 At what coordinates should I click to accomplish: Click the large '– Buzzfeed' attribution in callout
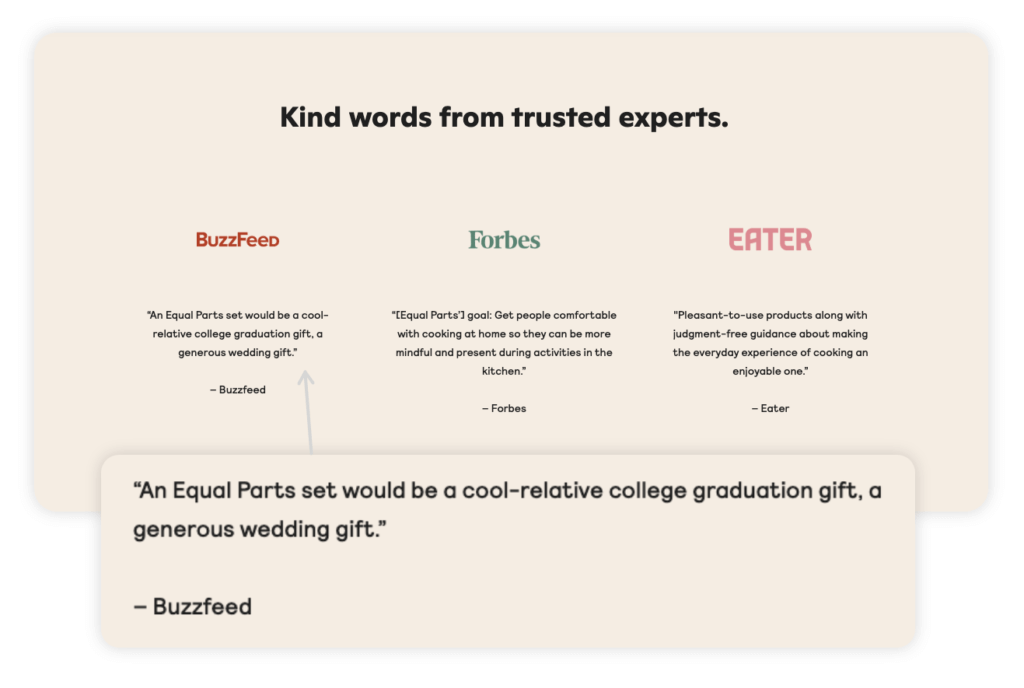(x=193, y=606)
